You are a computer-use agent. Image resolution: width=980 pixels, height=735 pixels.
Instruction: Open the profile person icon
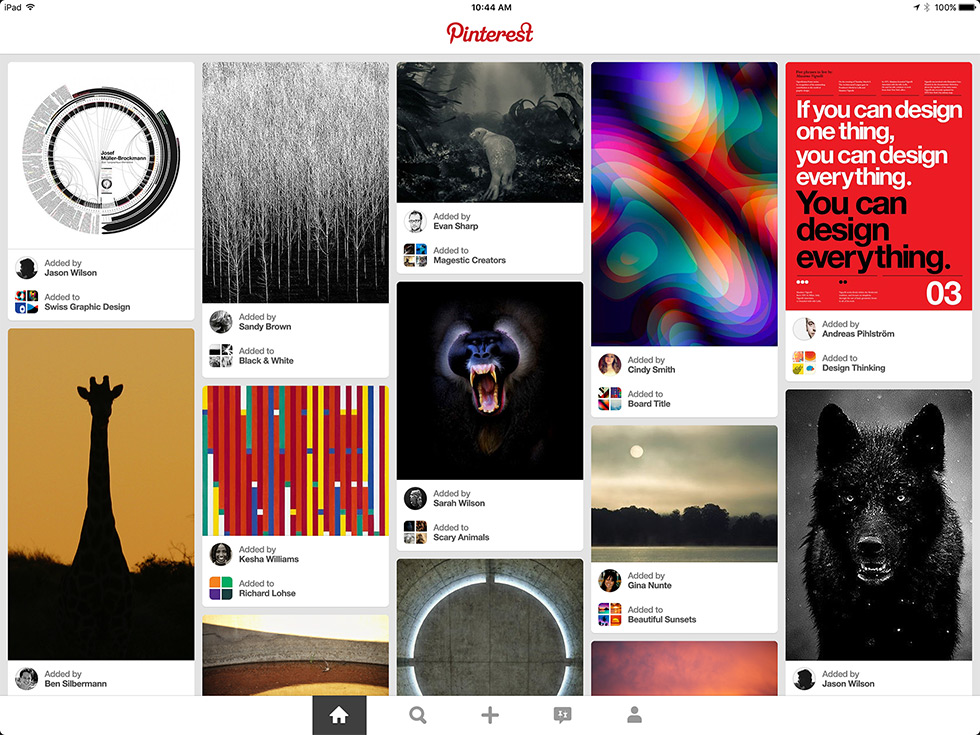pyautogui.click(x=634, y=715)
